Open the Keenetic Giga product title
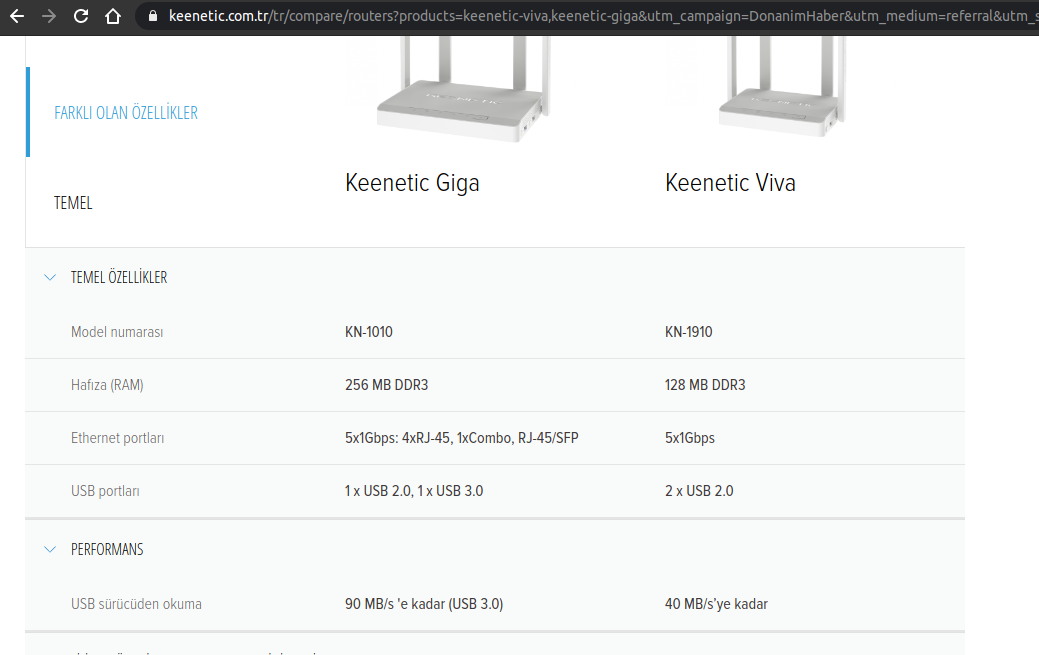This screenshot has height=655, width=1039. pyautogui.click(x=412, y=183)
